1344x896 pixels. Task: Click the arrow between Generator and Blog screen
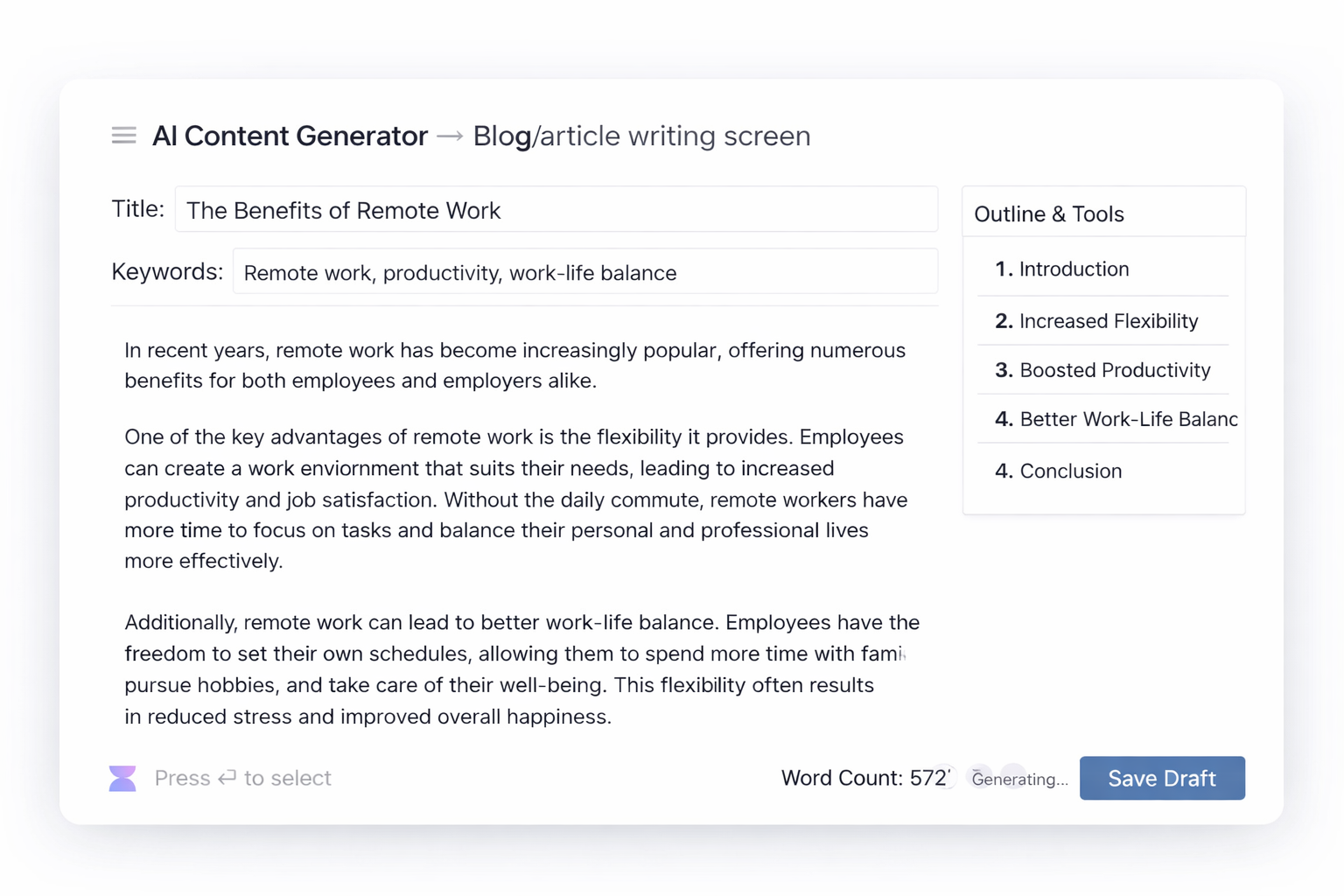click(451, 136)
